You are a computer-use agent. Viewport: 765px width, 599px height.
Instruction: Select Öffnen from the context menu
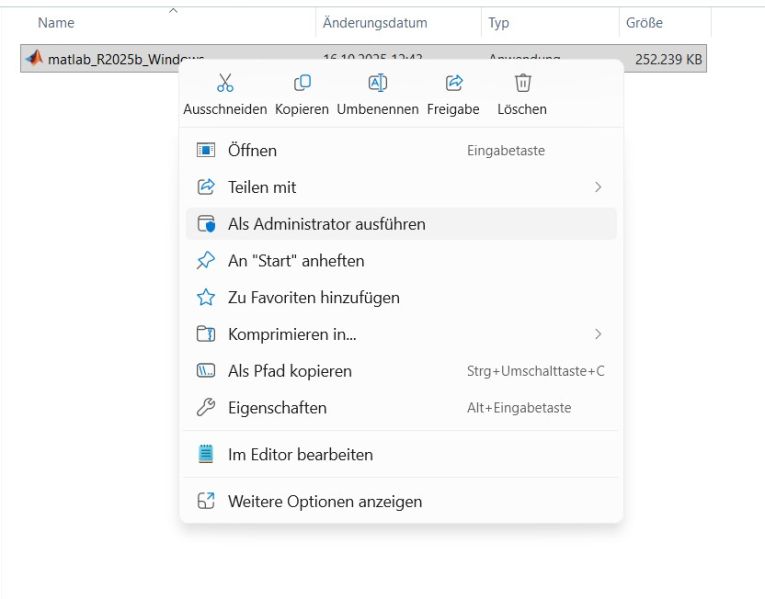(x=252, y=151)
